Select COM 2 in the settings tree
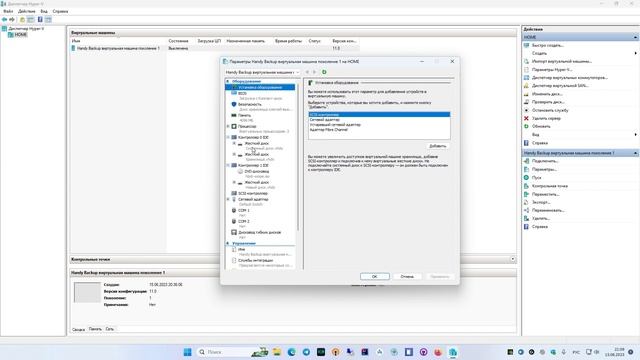This screenshot has height=360, width=640. (244, 222)
